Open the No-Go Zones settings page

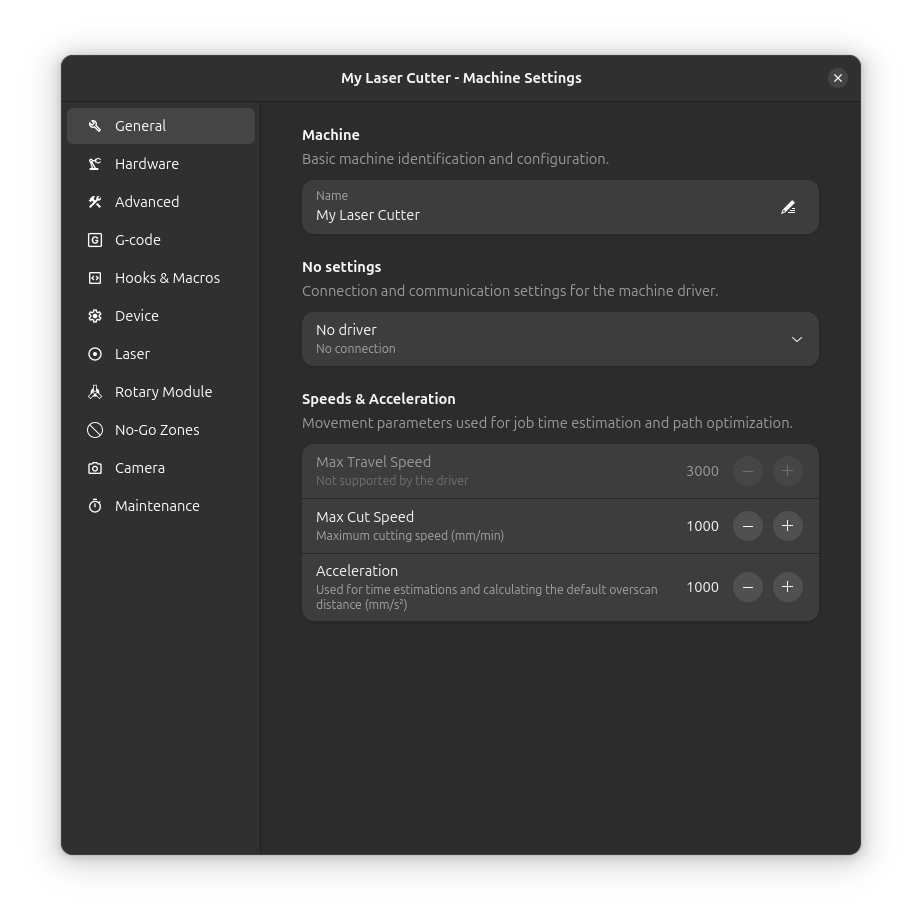157,430
